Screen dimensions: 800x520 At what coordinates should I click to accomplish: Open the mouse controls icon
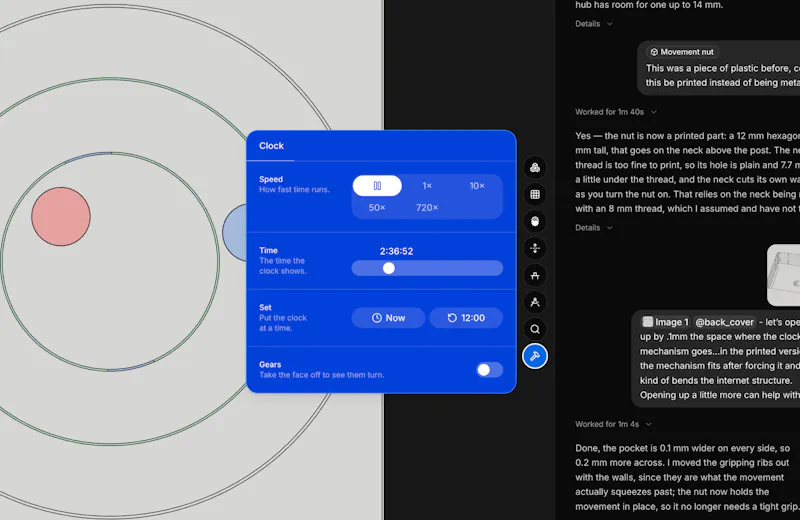point(535,221)
